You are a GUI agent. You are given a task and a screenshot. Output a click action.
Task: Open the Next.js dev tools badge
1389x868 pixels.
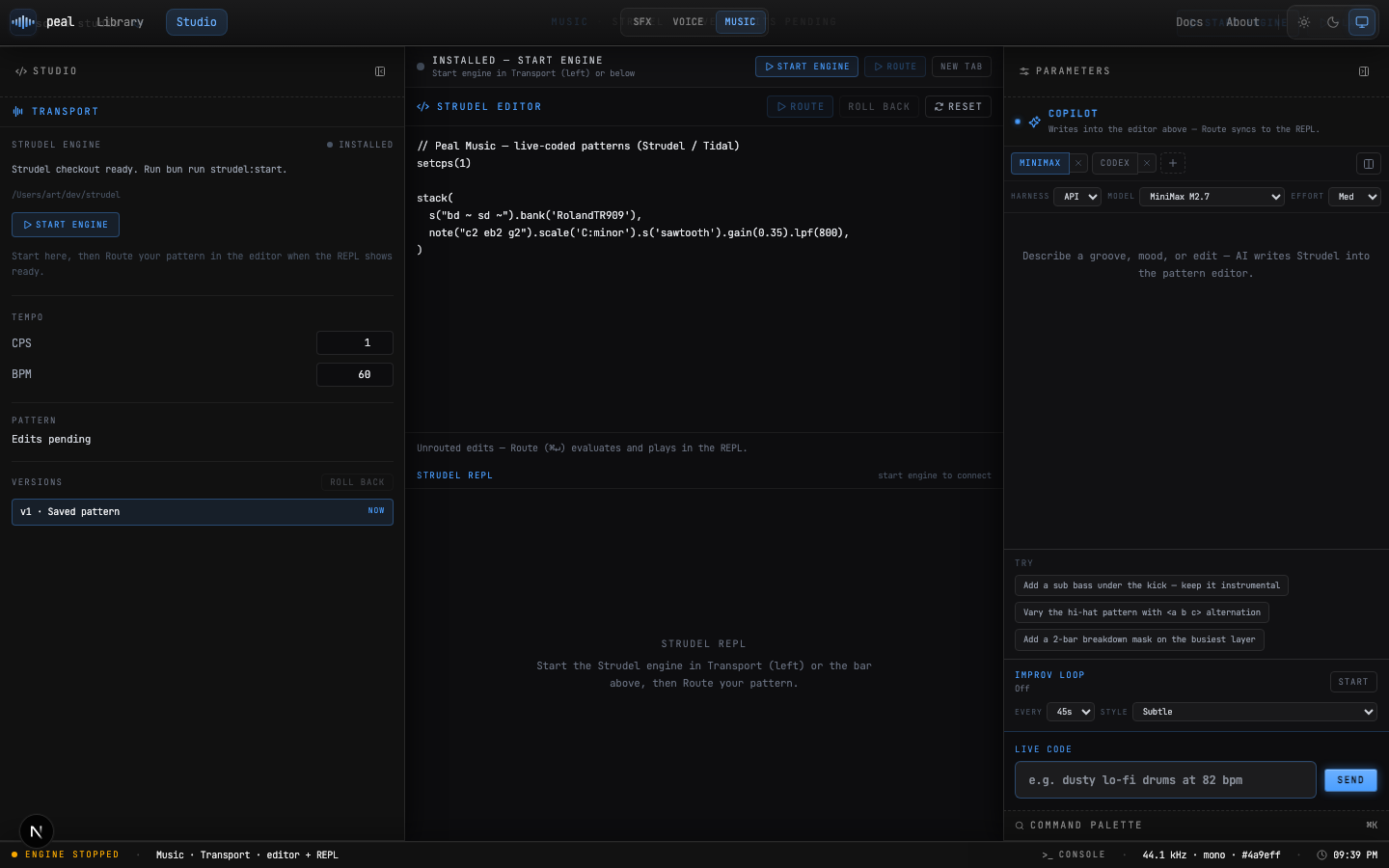36,831
